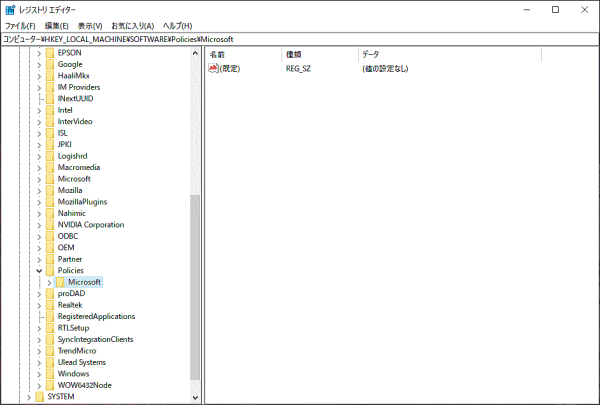
Task: Open the ヘルプ(H) menu
Action: tap(177, 26)
